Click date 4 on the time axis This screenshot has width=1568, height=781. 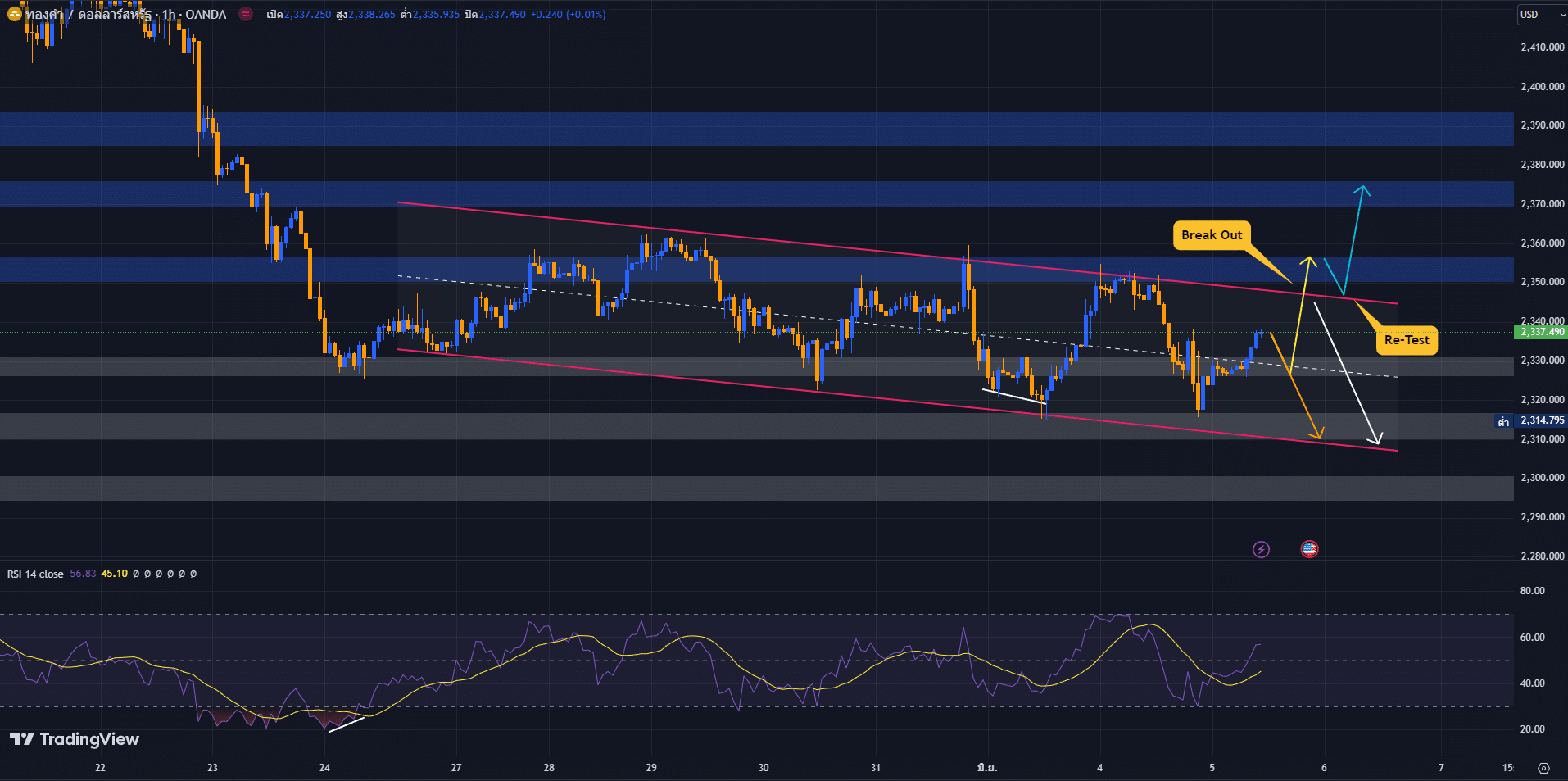(1099, 768)
